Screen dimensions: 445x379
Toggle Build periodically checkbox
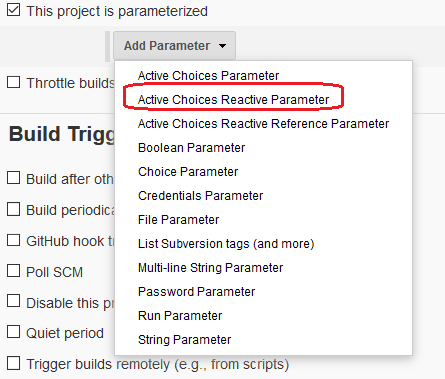pos(13,209)
